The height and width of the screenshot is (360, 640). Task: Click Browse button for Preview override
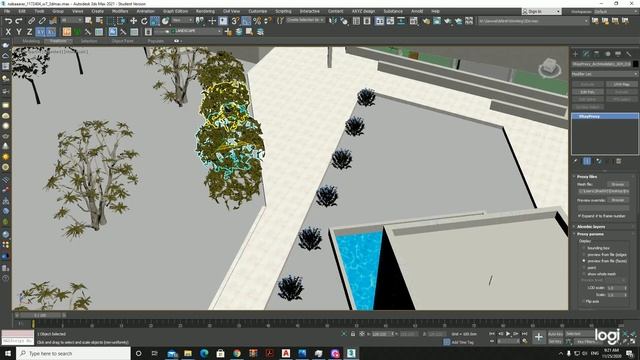point(618,200)
